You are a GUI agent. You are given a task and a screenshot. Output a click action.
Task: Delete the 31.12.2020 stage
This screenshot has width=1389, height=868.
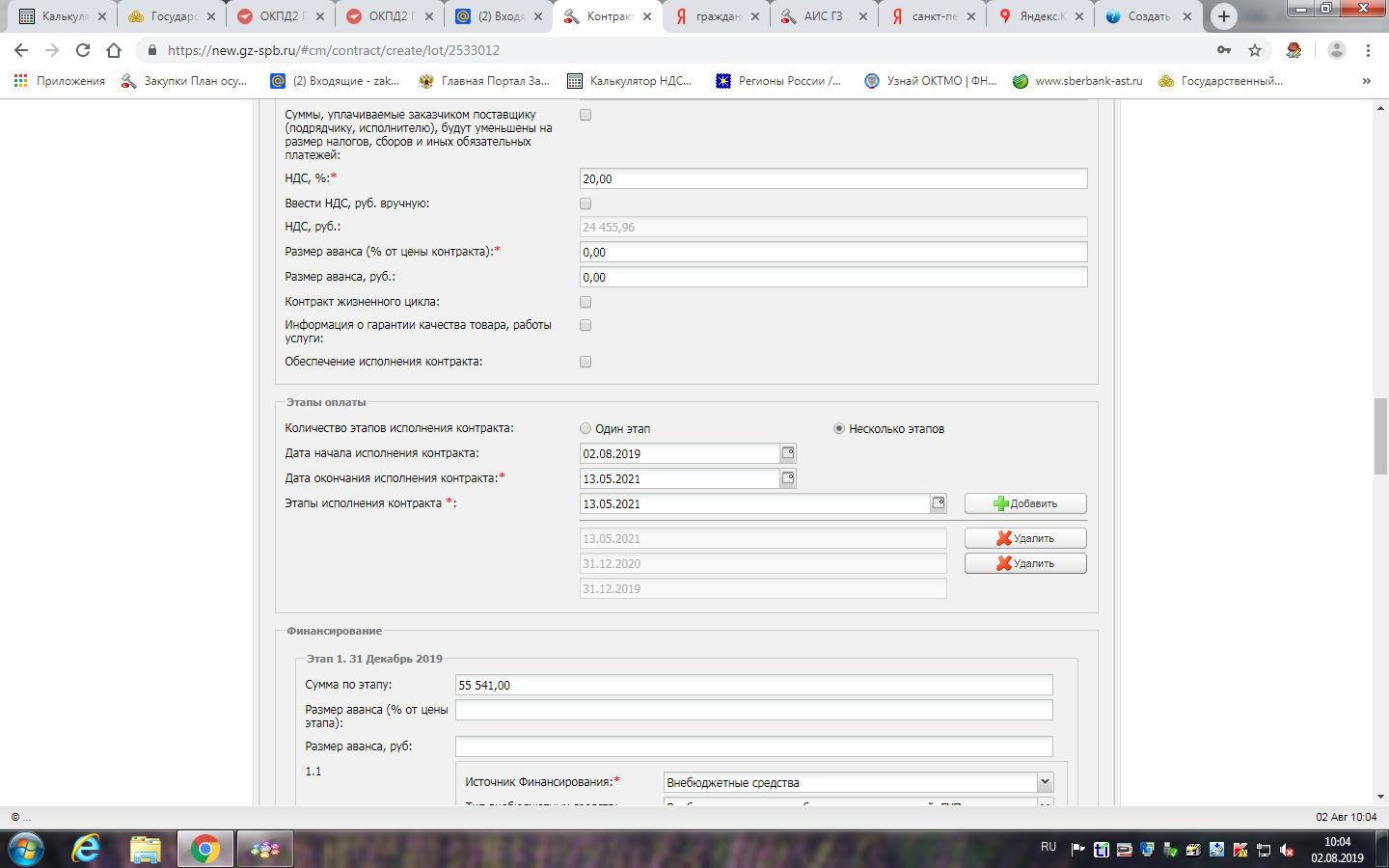click(x=1025, y=563)
